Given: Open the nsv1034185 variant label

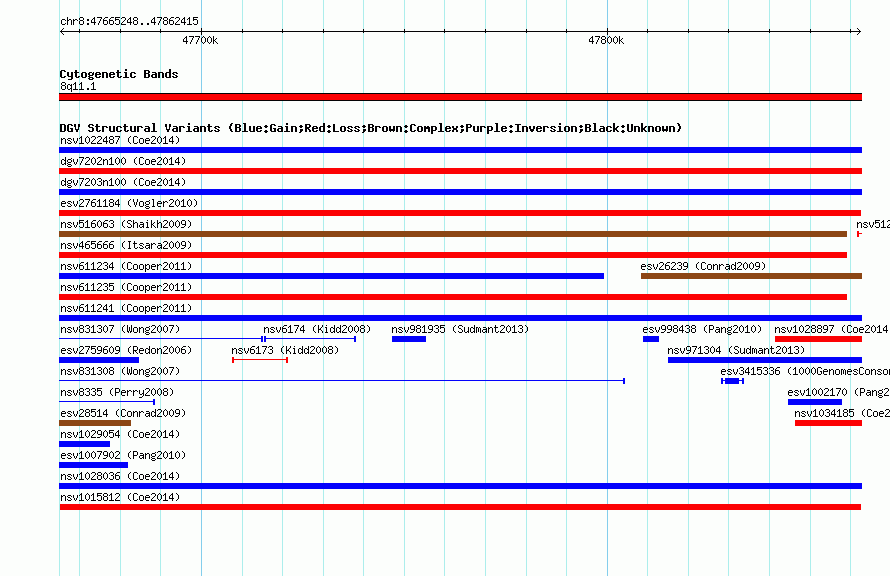Looking at the screenshot, I should pyautogui.click(x=842, y=413).
